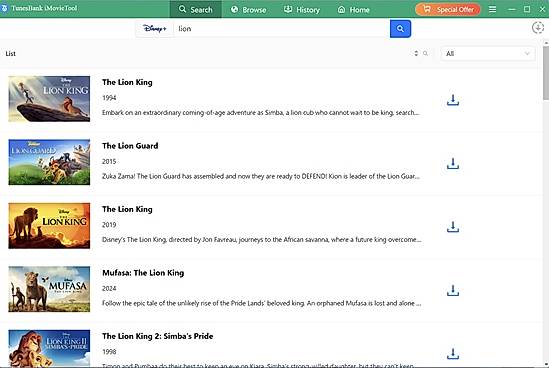This screenshot has height=368, width=549.
Task: Switch to the Browse tab
Action: [x=248, y=9]
